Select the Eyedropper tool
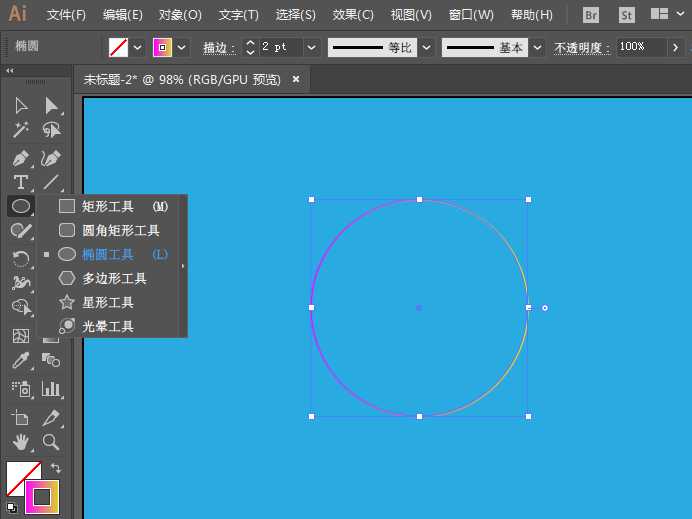The image size is (692, 519). tap(20, 361)
